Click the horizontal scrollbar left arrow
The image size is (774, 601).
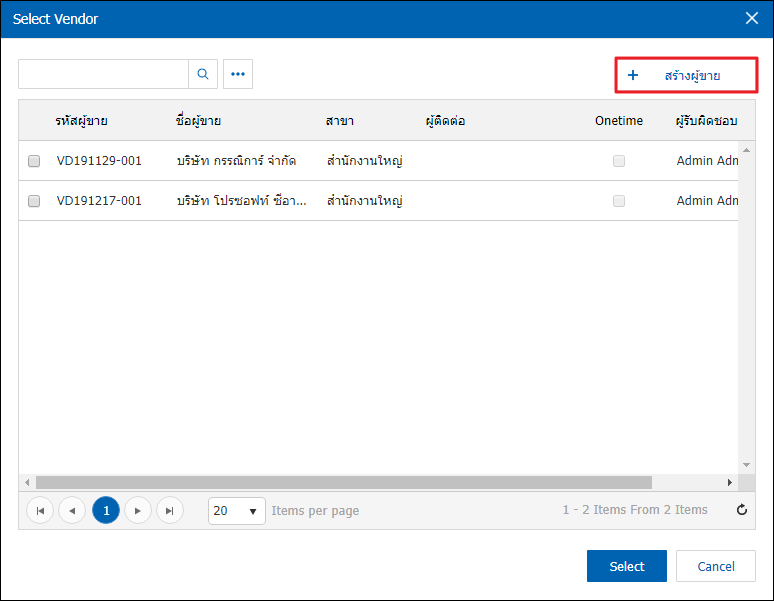click(27, 482)
